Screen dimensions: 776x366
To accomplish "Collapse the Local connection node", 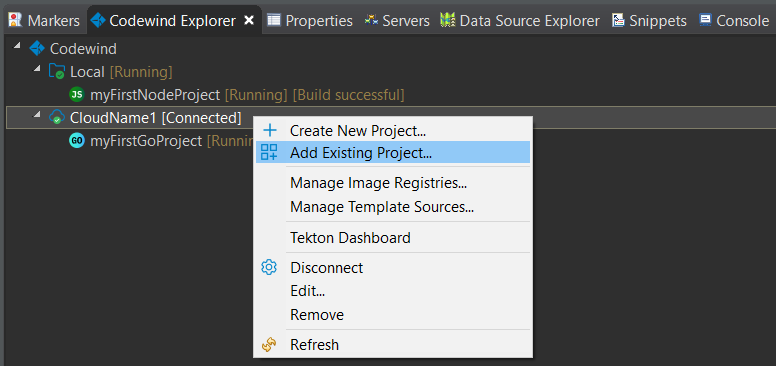I will 38,69.
